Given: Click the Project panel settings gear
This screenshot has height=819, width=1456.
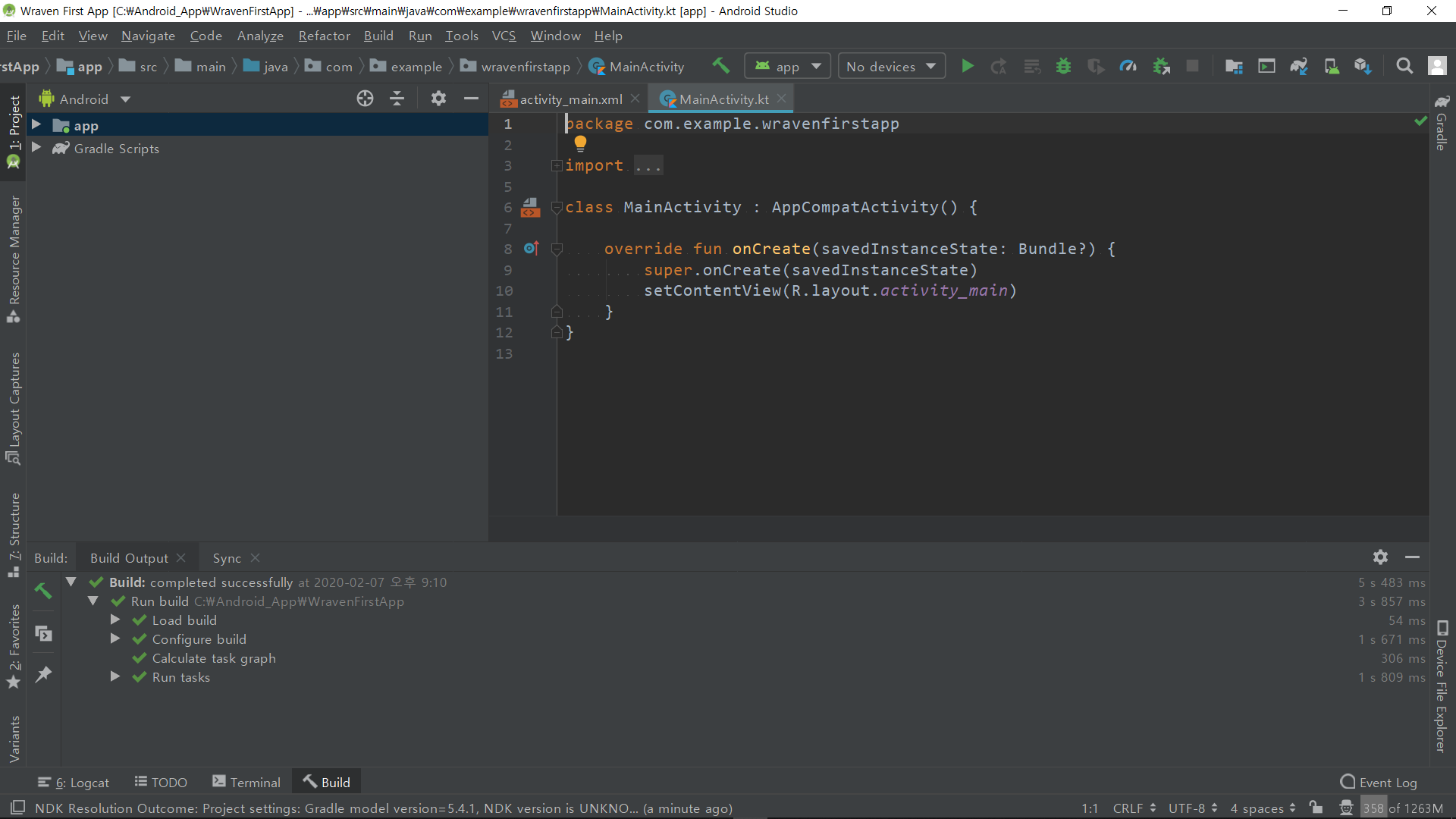Looking at the screenshot, I should (x=438, y=99).
